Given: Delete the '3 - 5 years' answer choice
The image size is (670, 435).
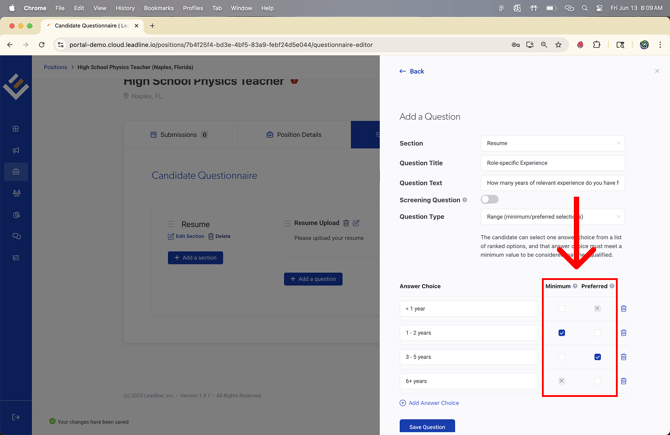Looking at the screenshot, I should tap(624, 357).
